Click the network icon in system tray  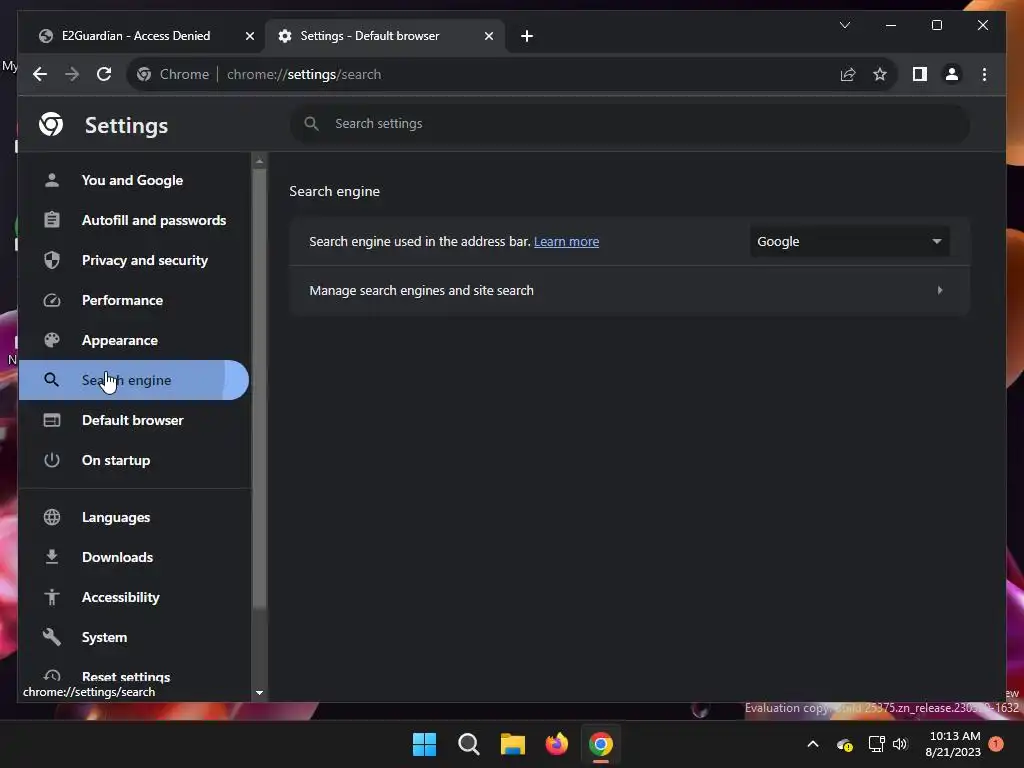point(876,744)
